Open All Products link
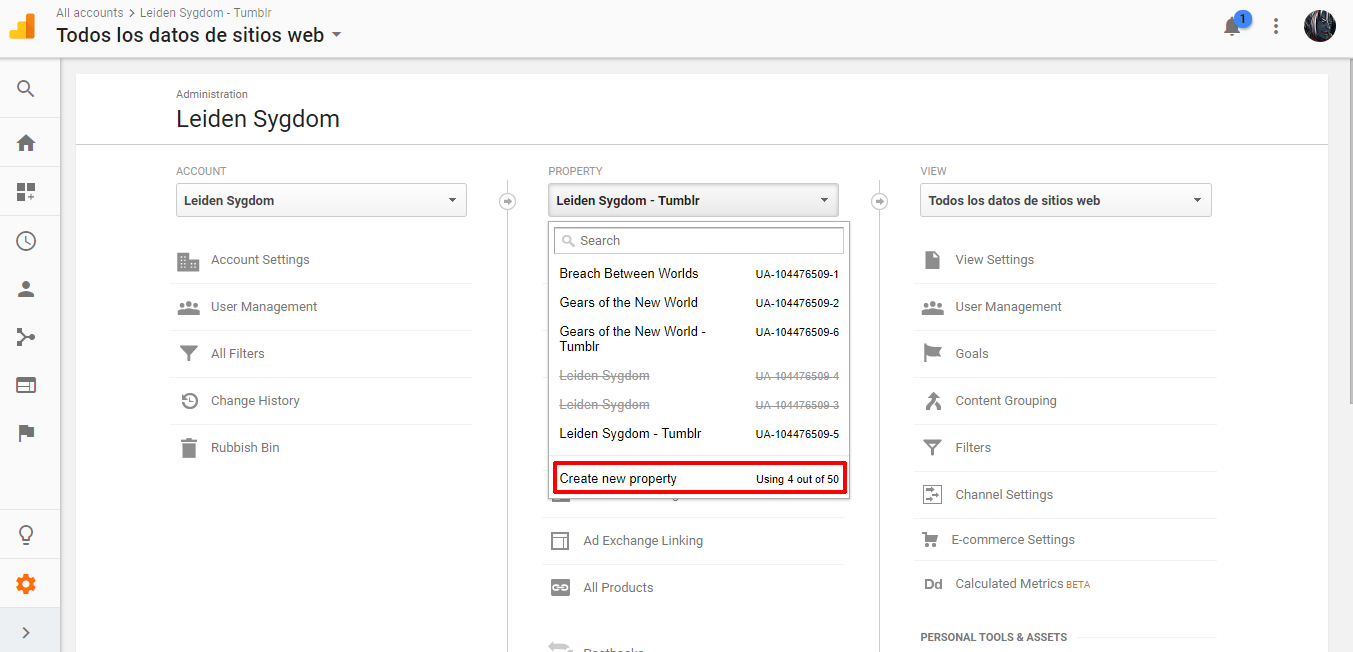 (618, 588)
